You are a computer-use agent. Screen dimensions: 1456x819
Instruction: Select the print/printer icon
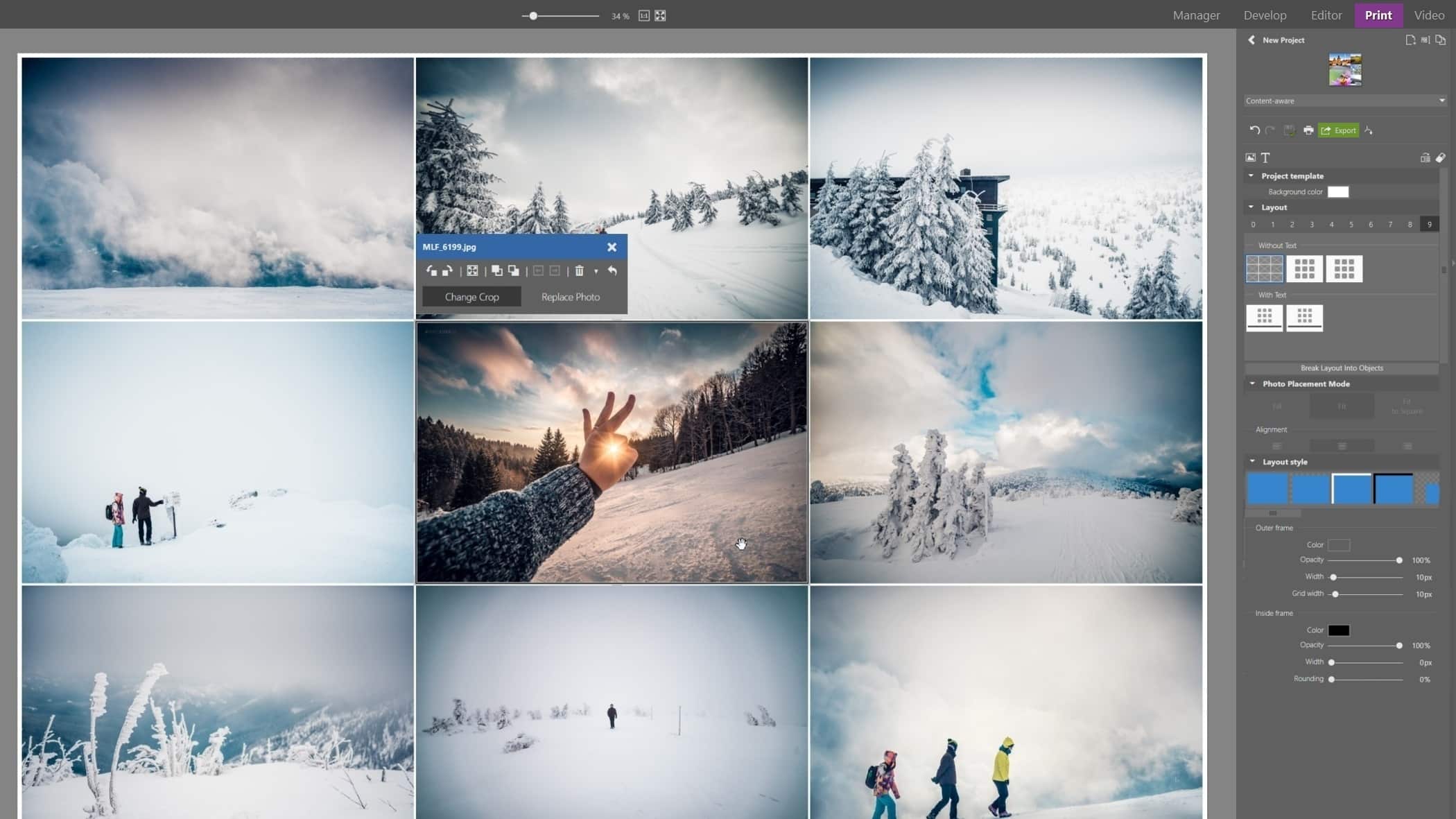[1308, 130]
